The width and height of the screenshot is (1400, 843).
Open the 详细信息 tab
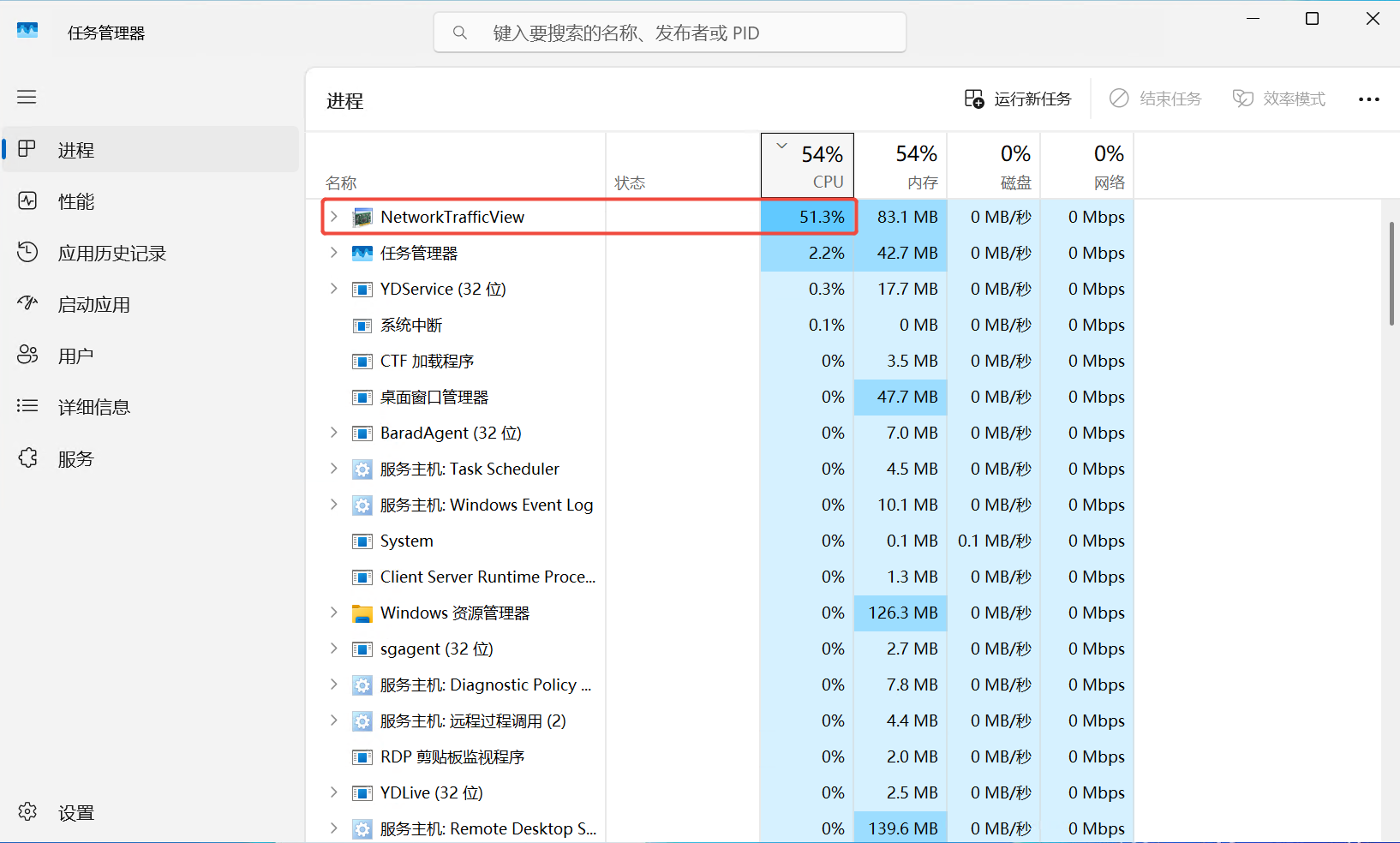point(151,407)
